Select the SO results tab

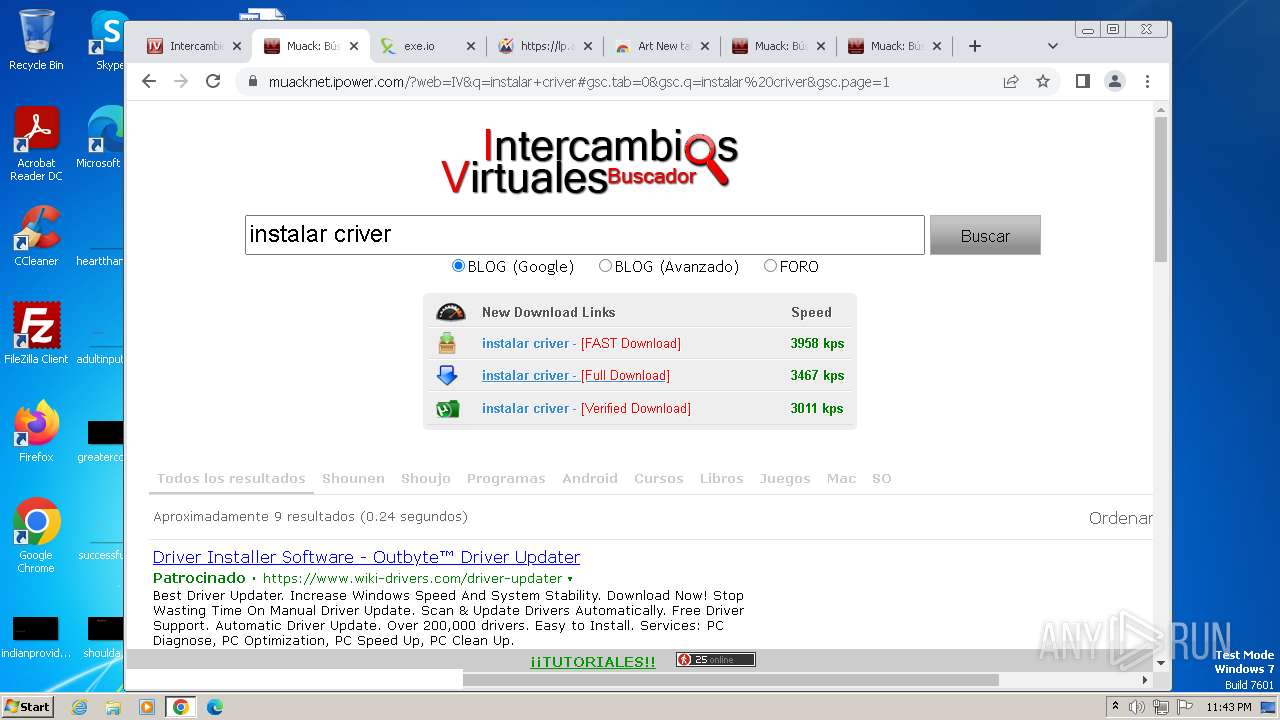click(x=881, y=478)
